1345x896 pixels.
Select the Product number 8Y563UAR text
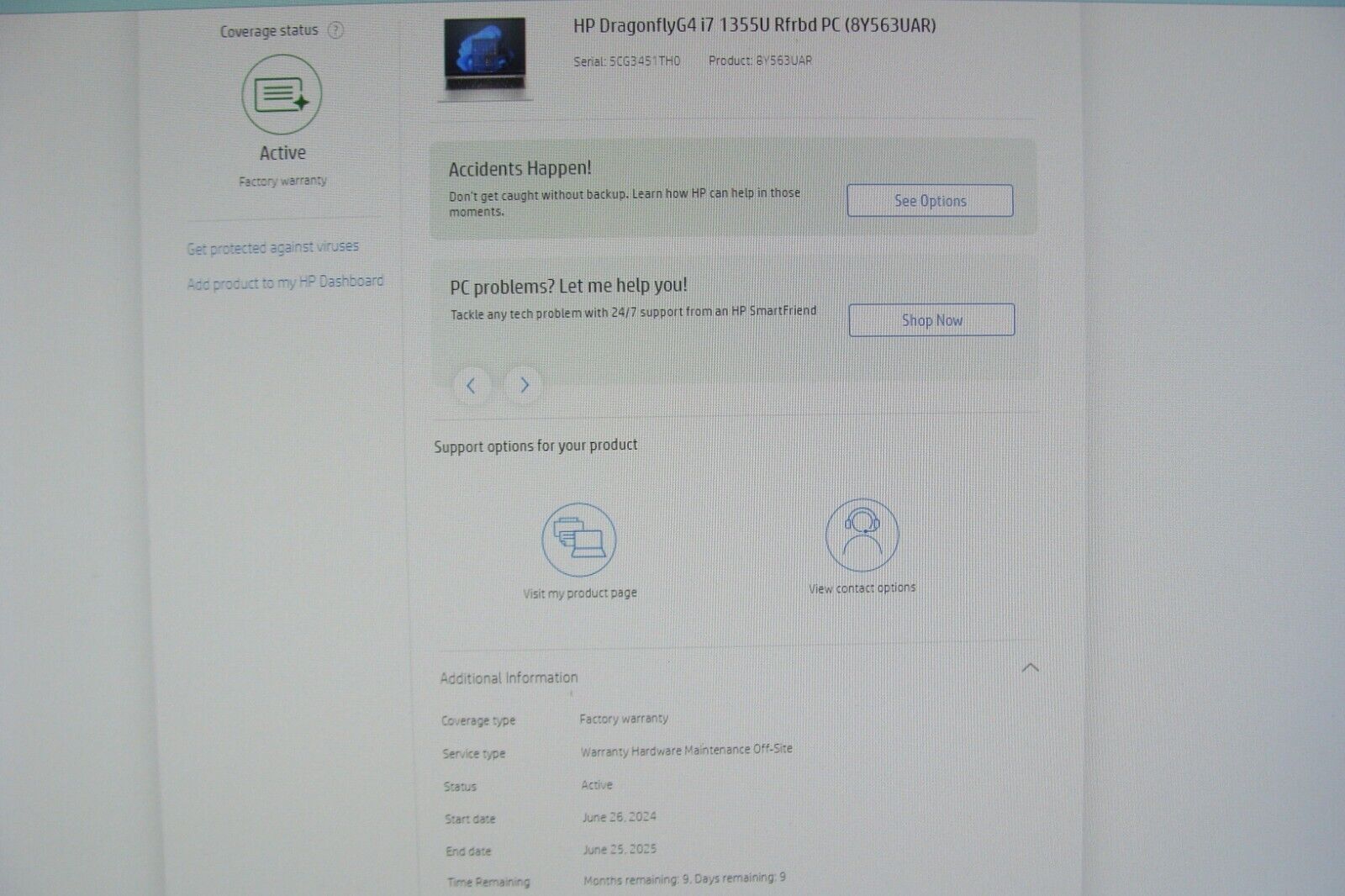[x=760, y=61]
